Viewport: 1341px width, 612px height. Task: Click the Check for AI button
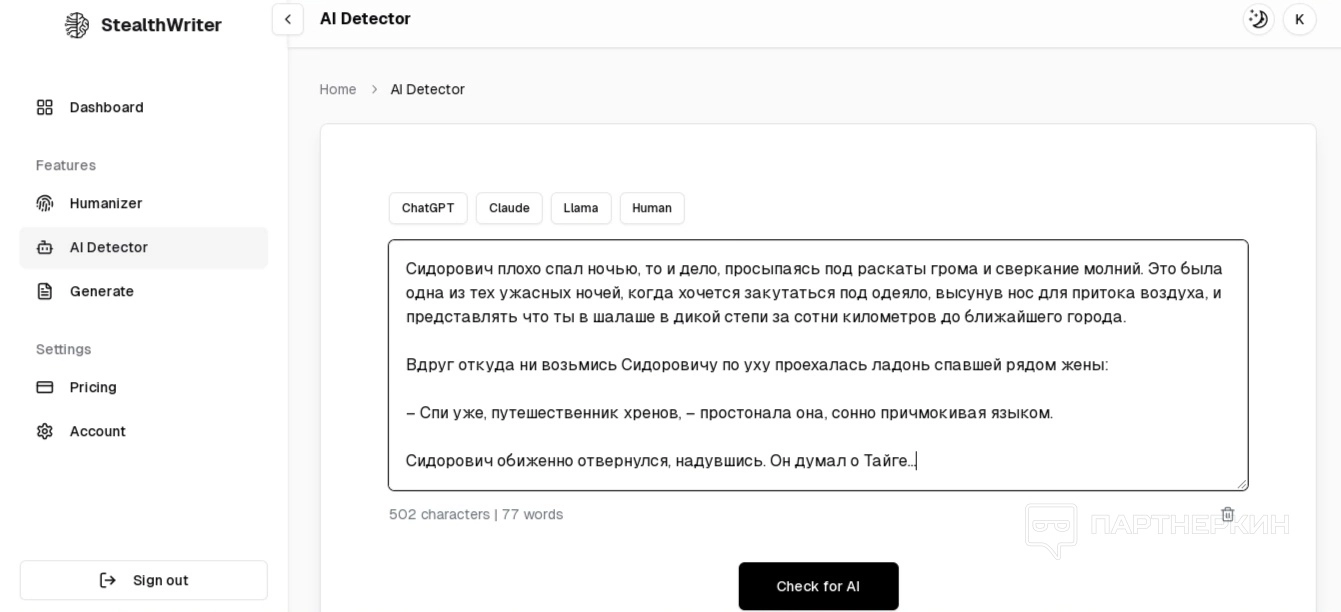[x=818, y=586]
